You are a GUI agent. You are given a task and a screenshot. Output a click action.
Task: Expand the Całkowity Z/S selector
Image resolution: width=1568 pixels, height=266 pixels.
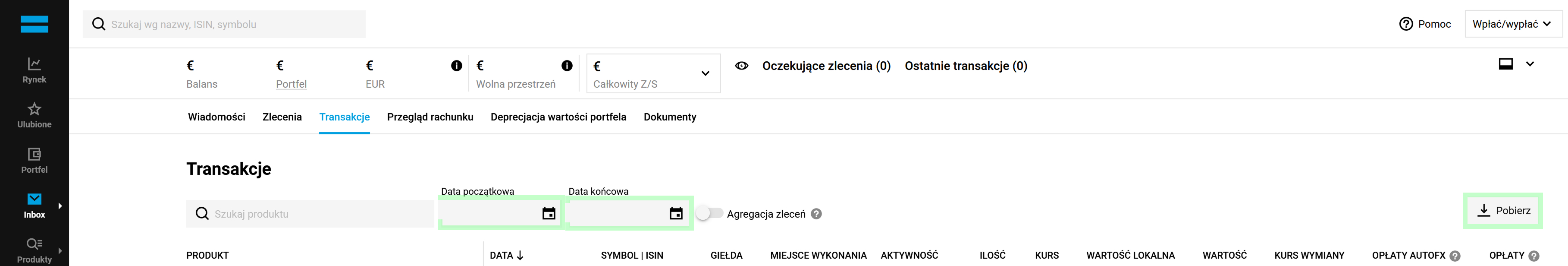tap(706, 73)
